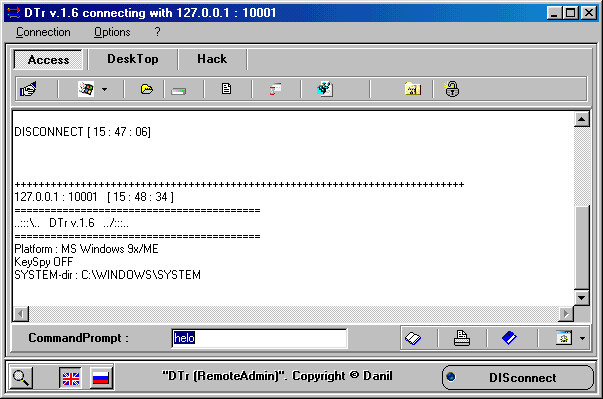Switch language to English with UK flag
The image size is (603, 399).
tap(70, 378)
